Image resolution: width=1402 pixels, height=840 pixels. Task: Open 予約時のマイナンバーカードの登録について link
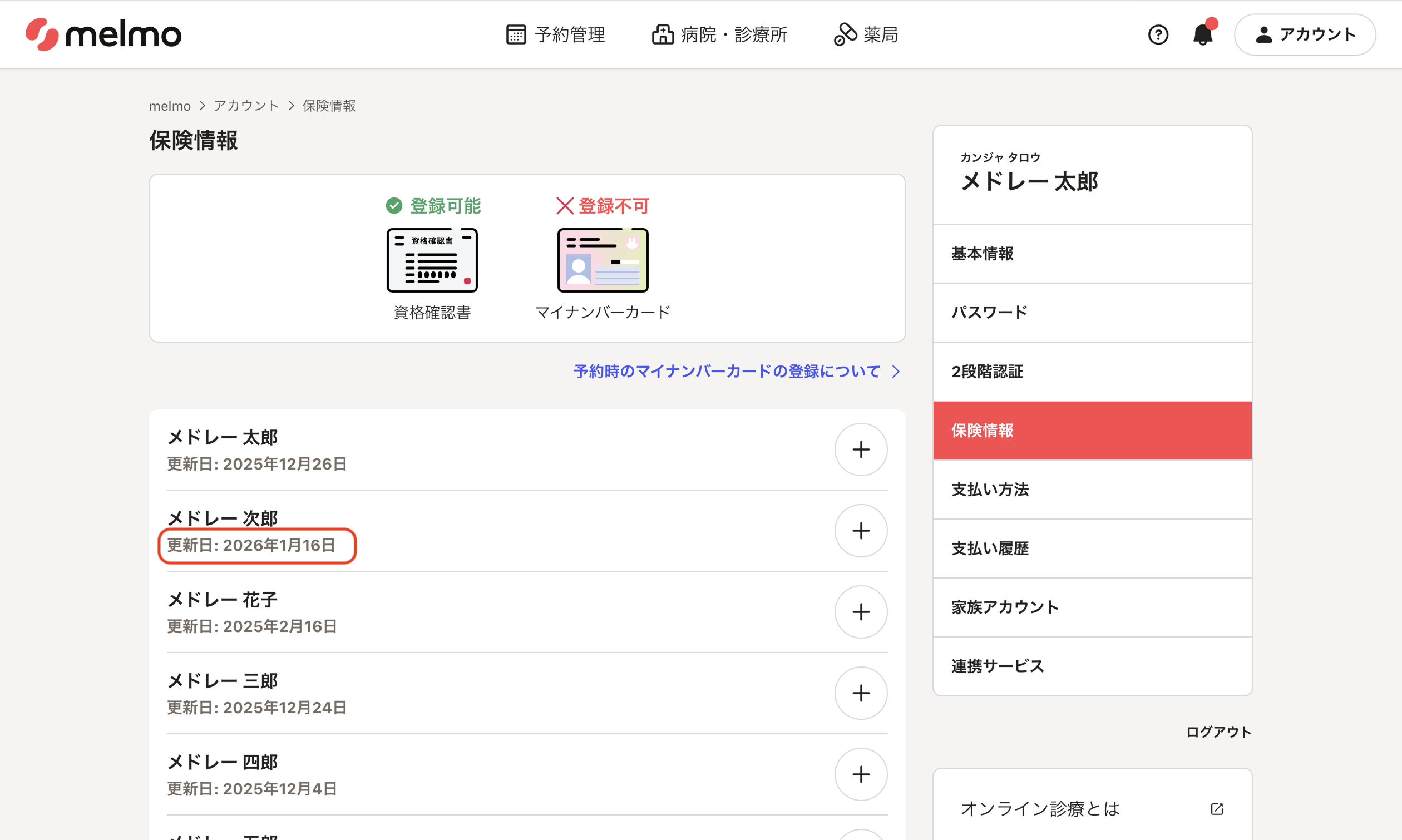click(736, 371)
